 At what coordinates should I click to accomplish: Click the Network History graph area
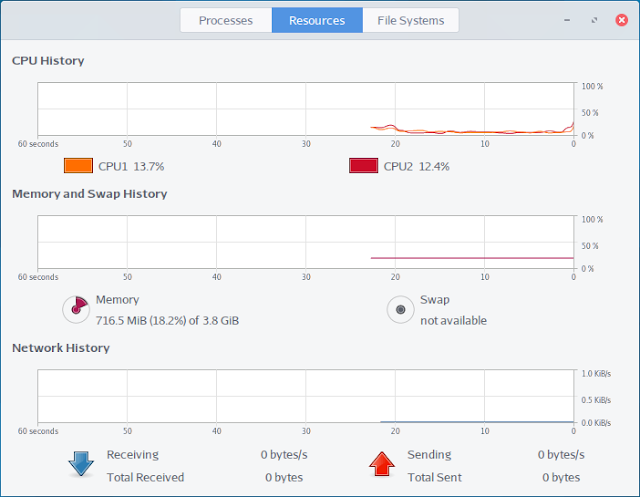tap(306, 396)
